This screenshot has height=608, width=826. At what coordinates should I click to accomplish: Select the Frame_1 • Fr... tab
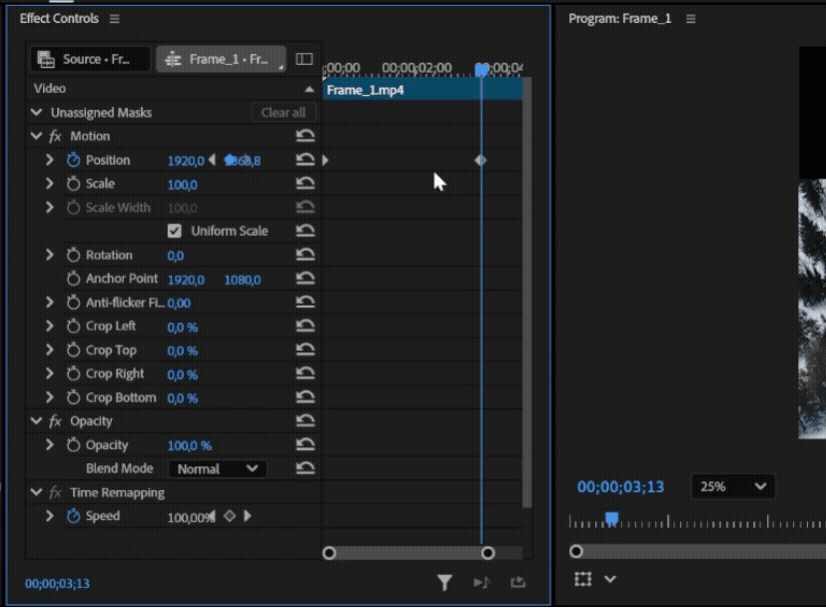pyautogui.click(x=221, y=59)
